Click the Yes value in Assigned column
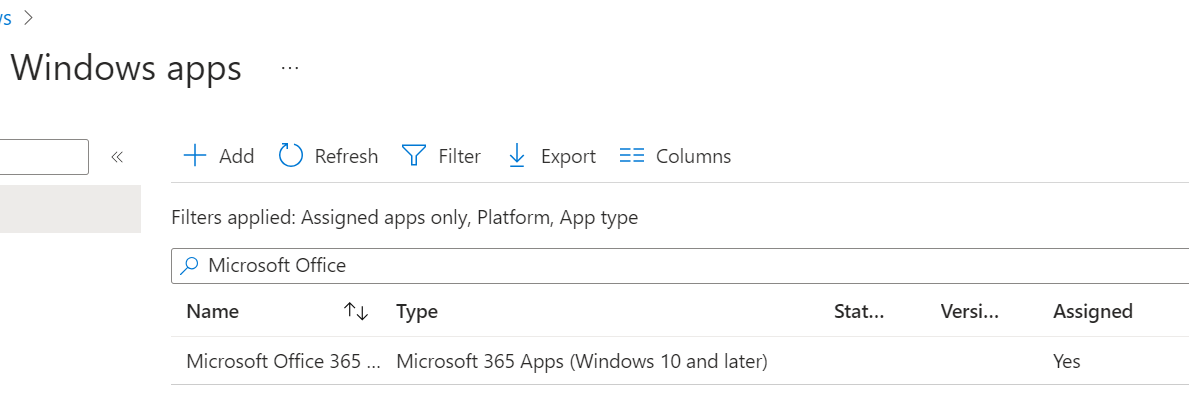1189x409 pixels. click(1067, 361)
